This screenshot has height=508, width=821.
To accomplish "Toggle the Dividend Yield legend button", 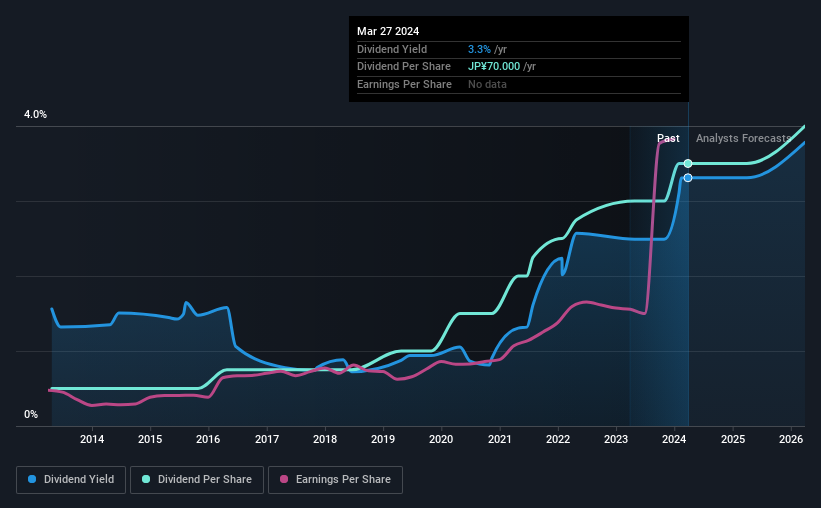I will [x=71, y=480].
